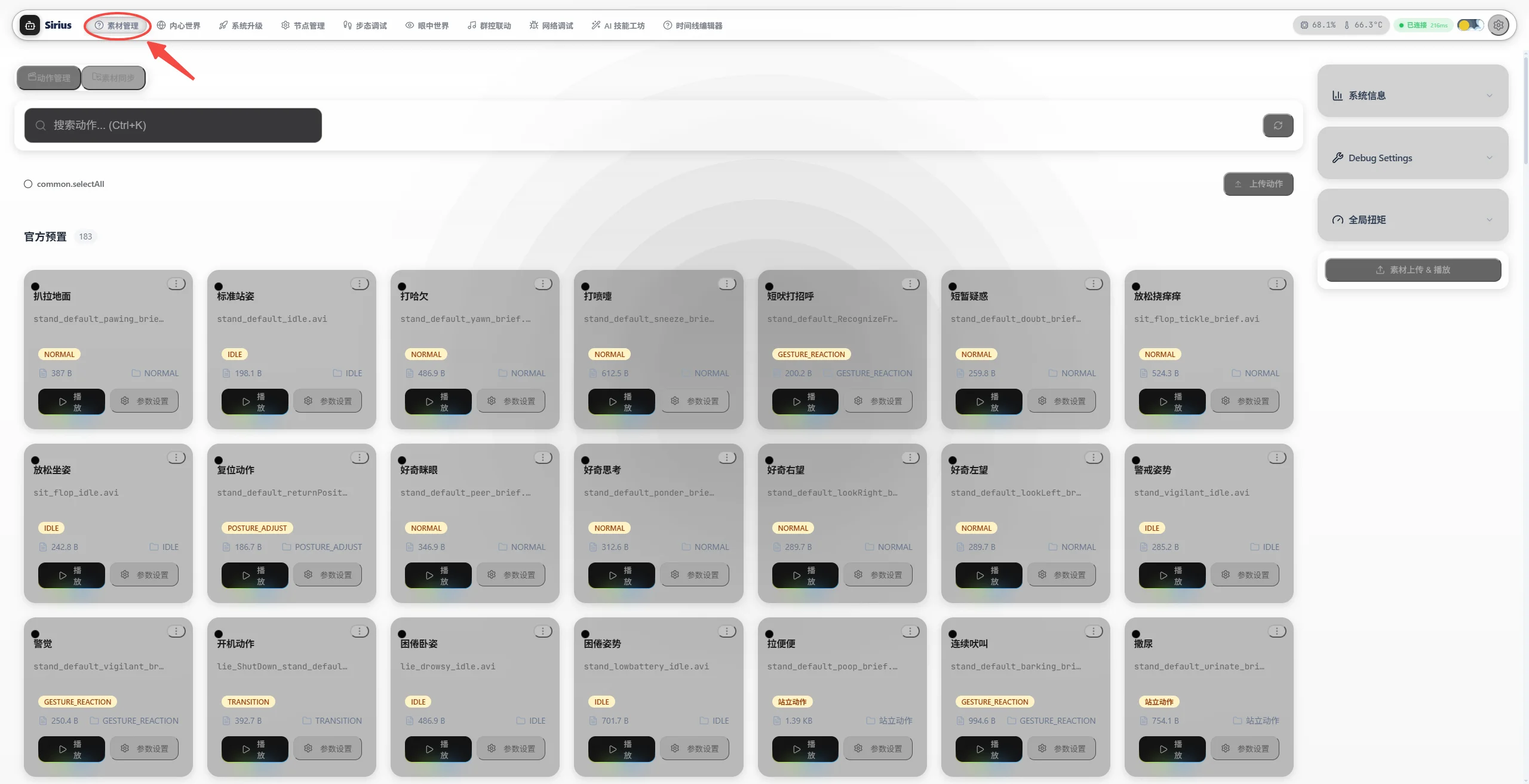The width and height of the screenshot is (1529, 784).
Task: Click the refresh button next to the search bar
Action: 1278,125
